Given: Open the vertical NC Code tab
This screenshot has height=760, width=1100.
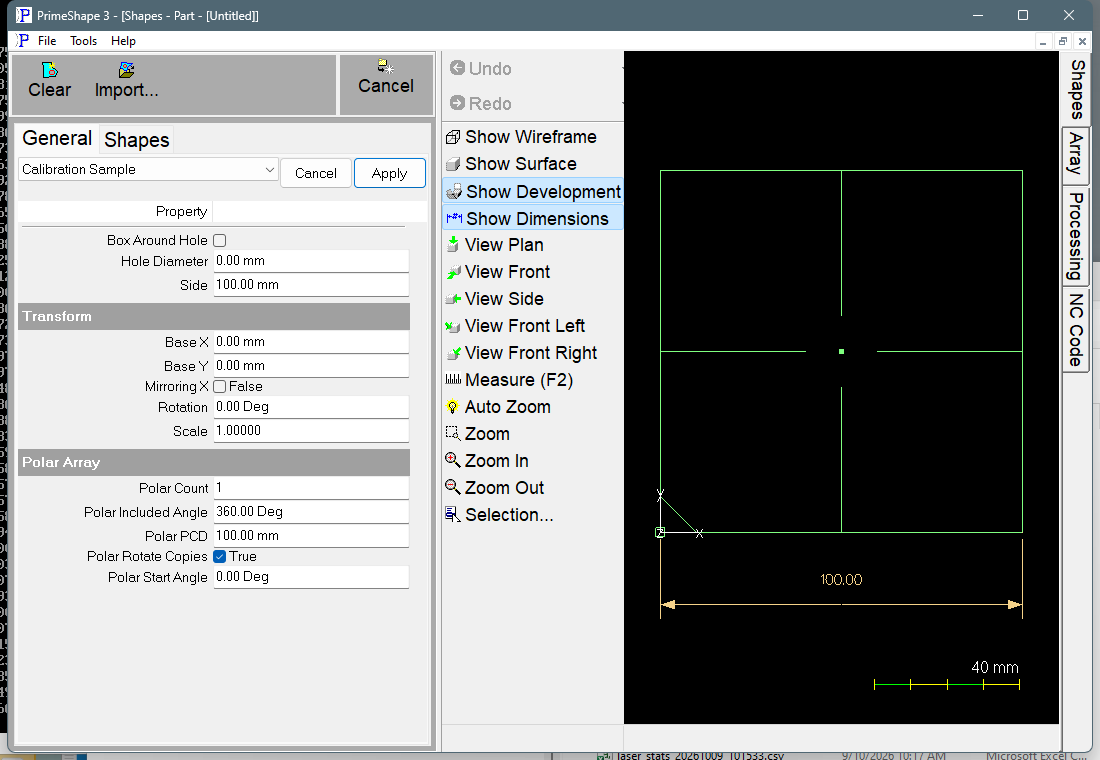Looking at the screenshot, I should 1075,330.
